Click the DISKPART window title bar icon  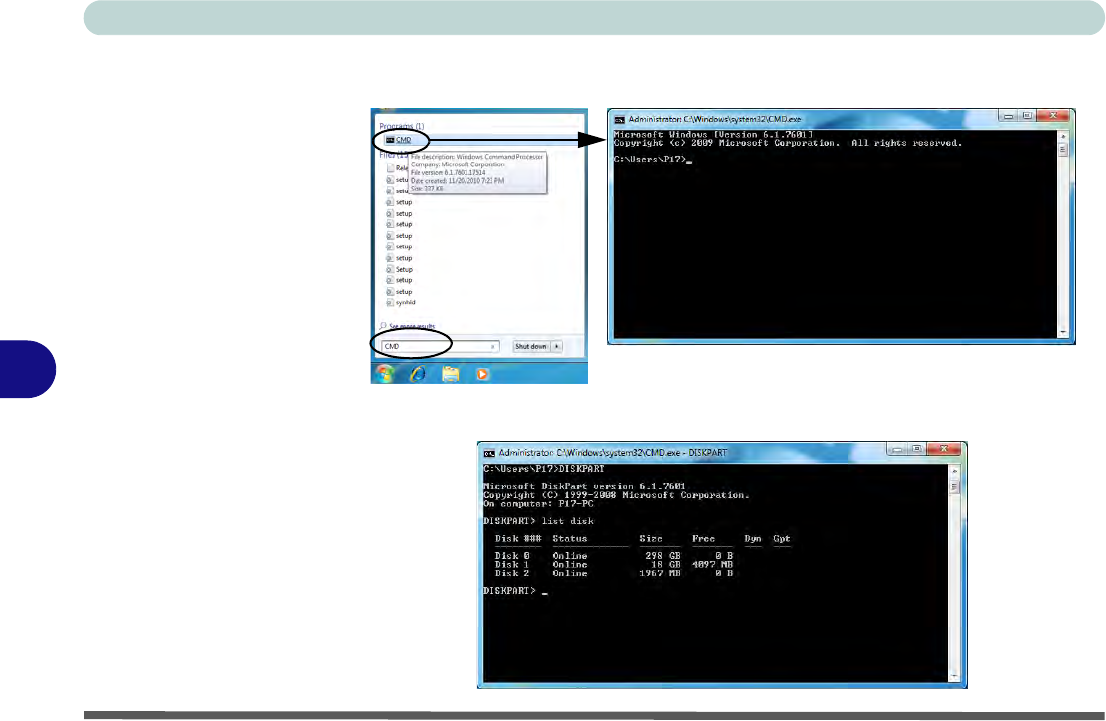pos(489,452)
